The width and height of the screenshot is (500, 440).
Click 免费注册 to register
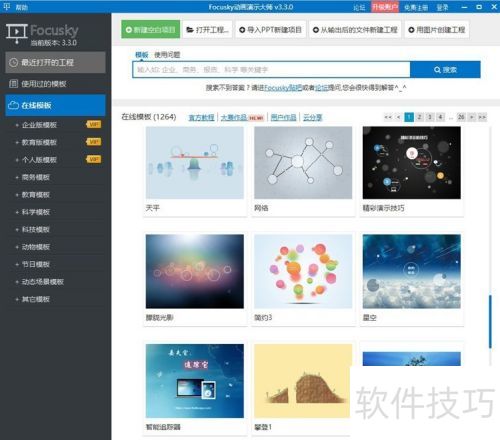point(416,7)
